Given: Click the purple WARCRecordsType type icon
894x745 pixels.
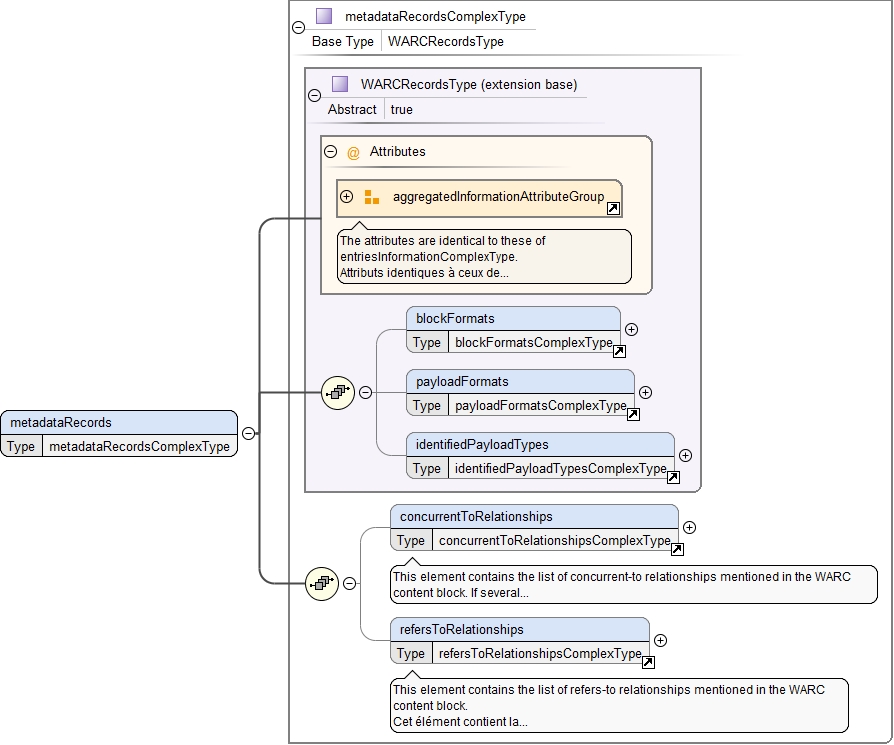Looking at the screenshot, I should click(340, 84).
